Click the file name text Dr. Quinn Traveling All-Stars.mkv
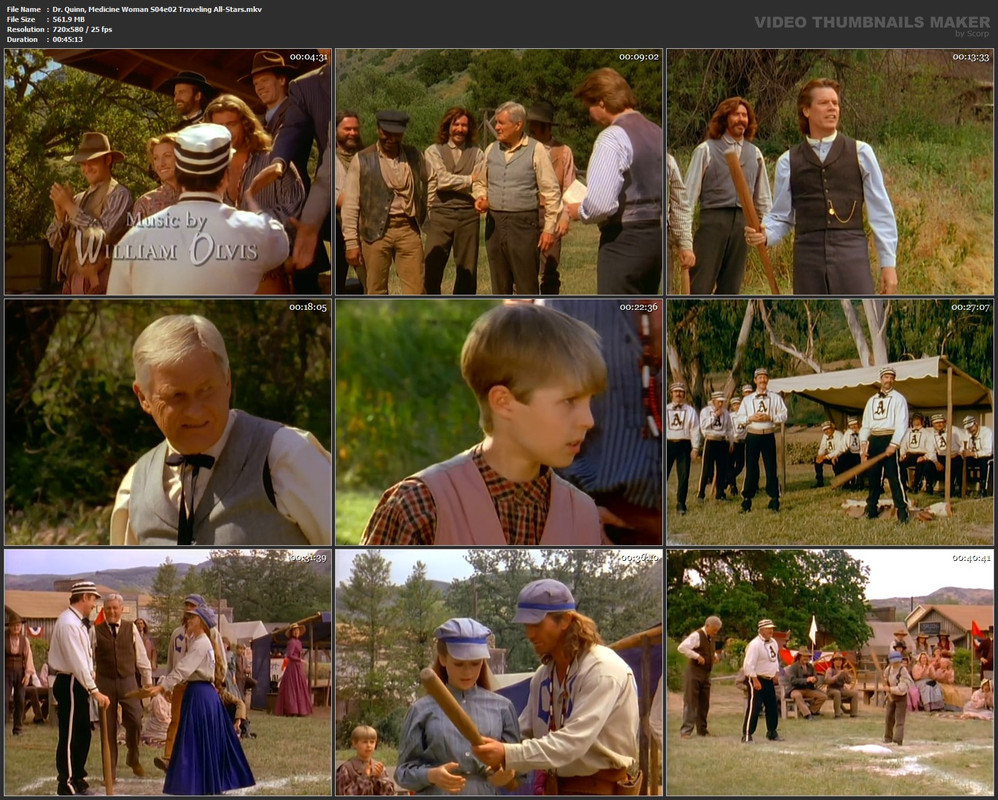The width and height of the screenshot is (998, 800). coord(157,10)
